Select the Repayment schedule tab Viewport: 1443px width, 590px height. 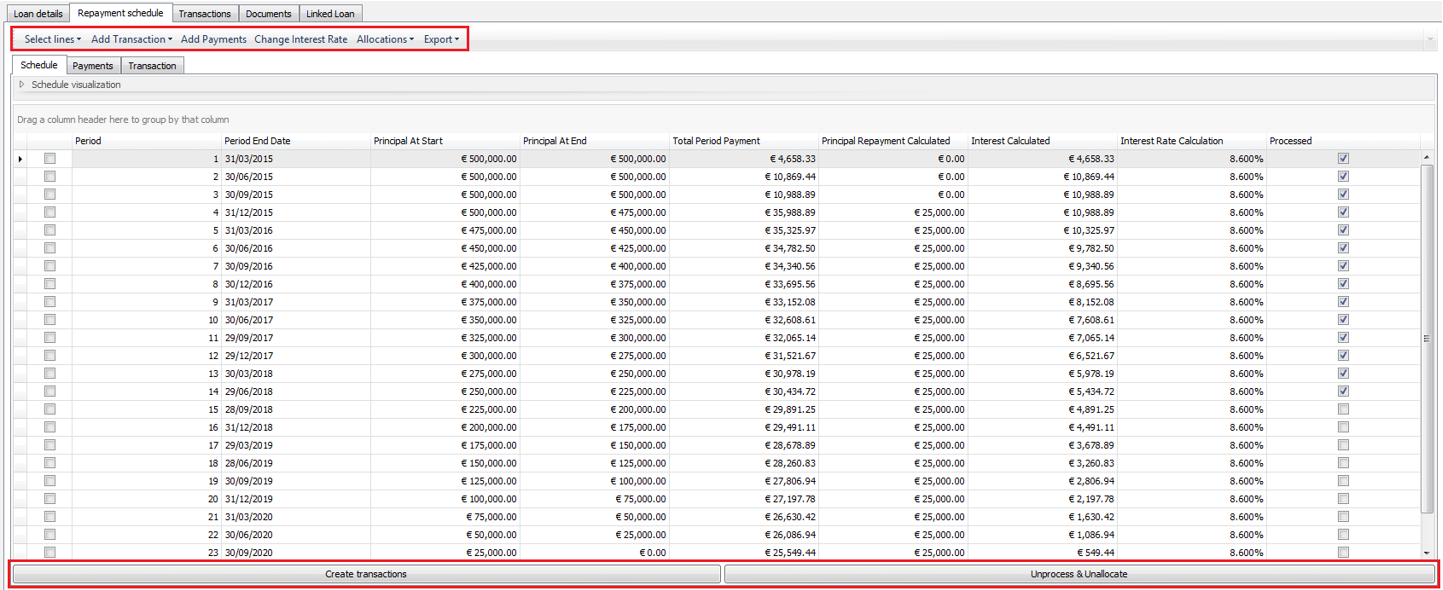point(120,13)
